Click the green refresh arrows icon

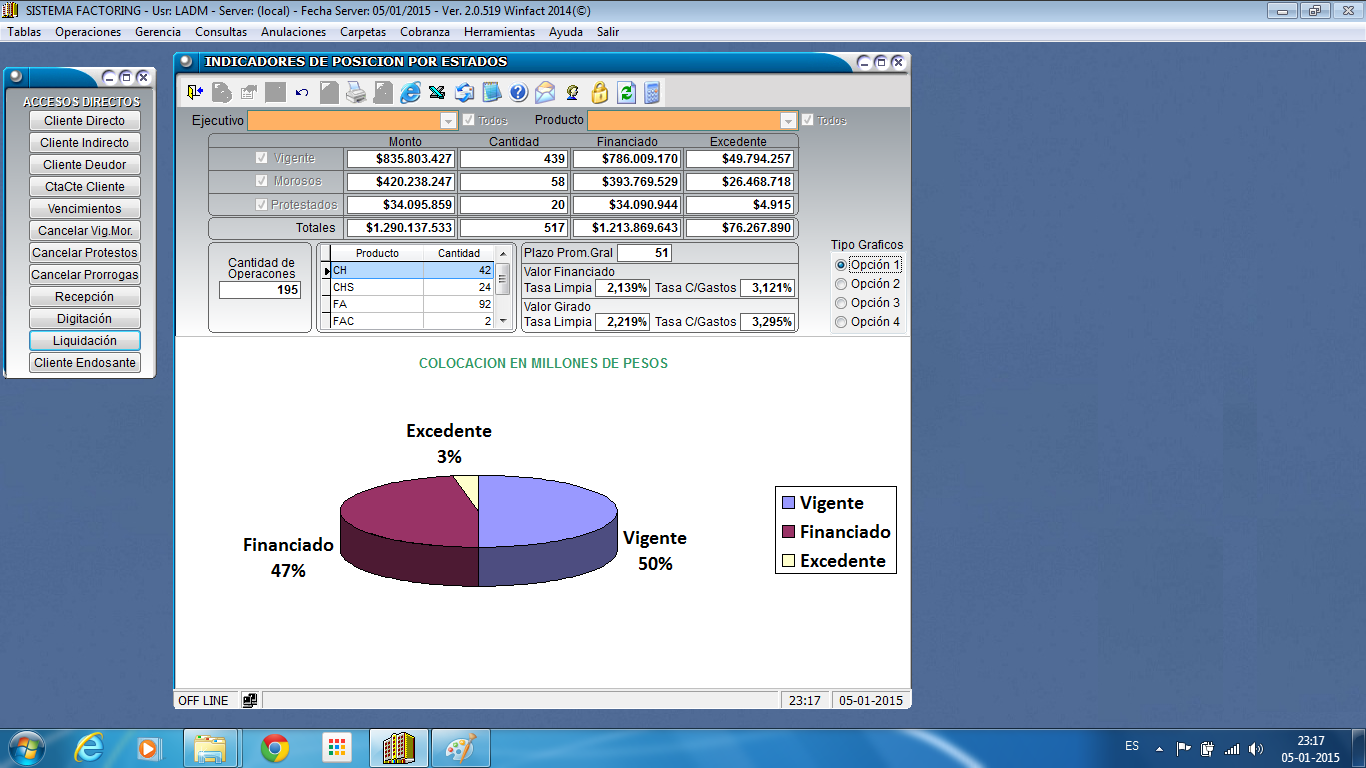(626, 93)
